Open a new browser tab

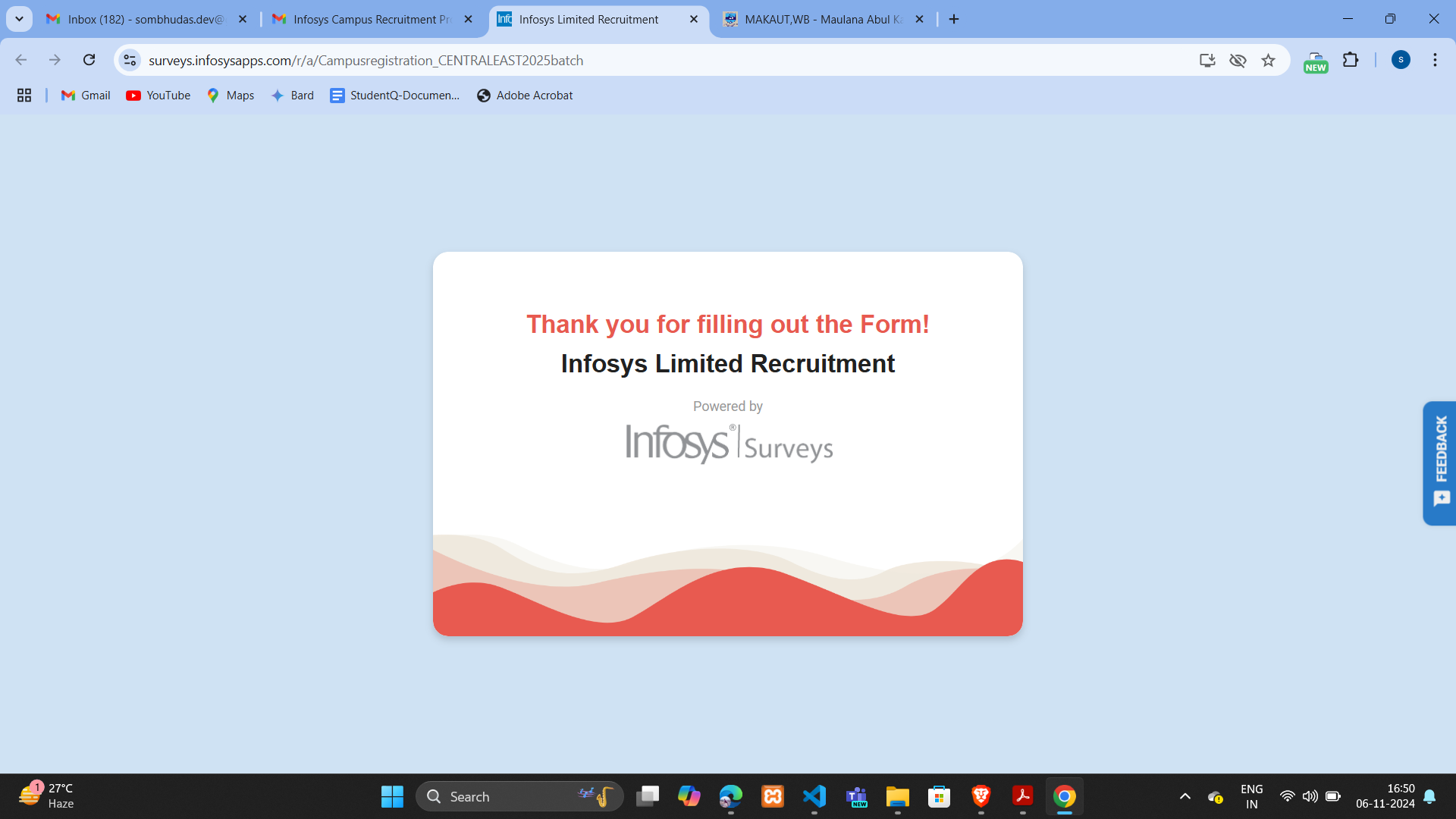pos(954,19)
